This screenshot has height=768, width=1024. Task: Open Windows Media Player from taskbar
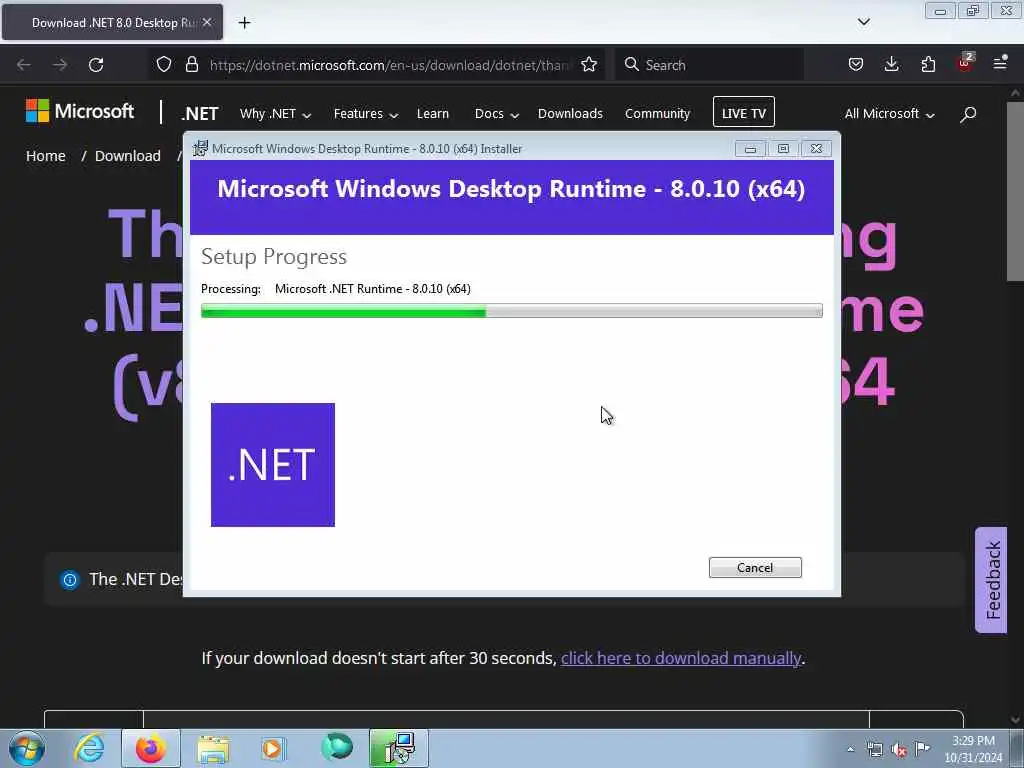pyautogui.click(x=273, y=748)
